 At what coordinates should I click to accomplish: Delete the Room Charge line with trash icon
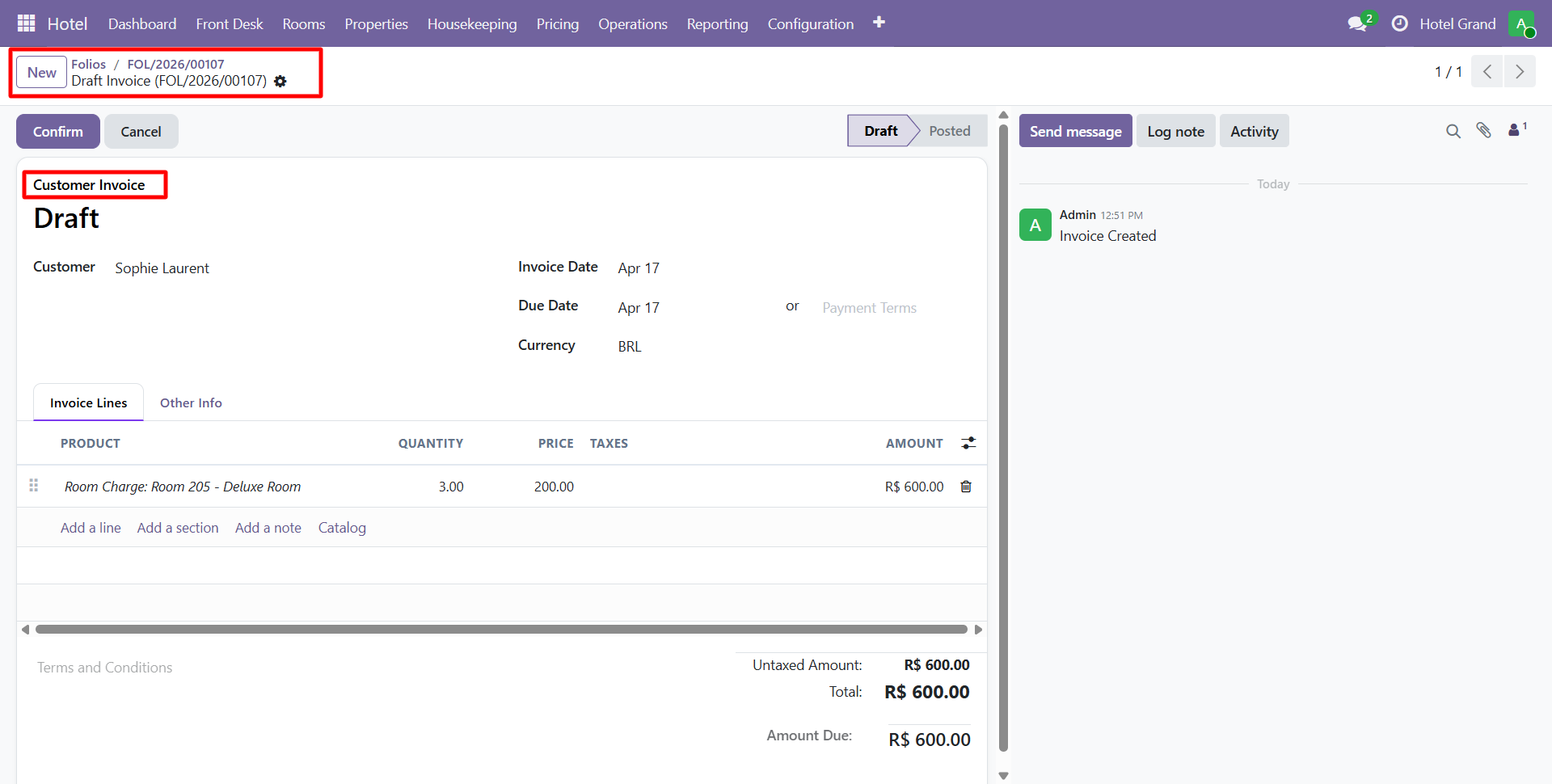[x=966, y=486]
